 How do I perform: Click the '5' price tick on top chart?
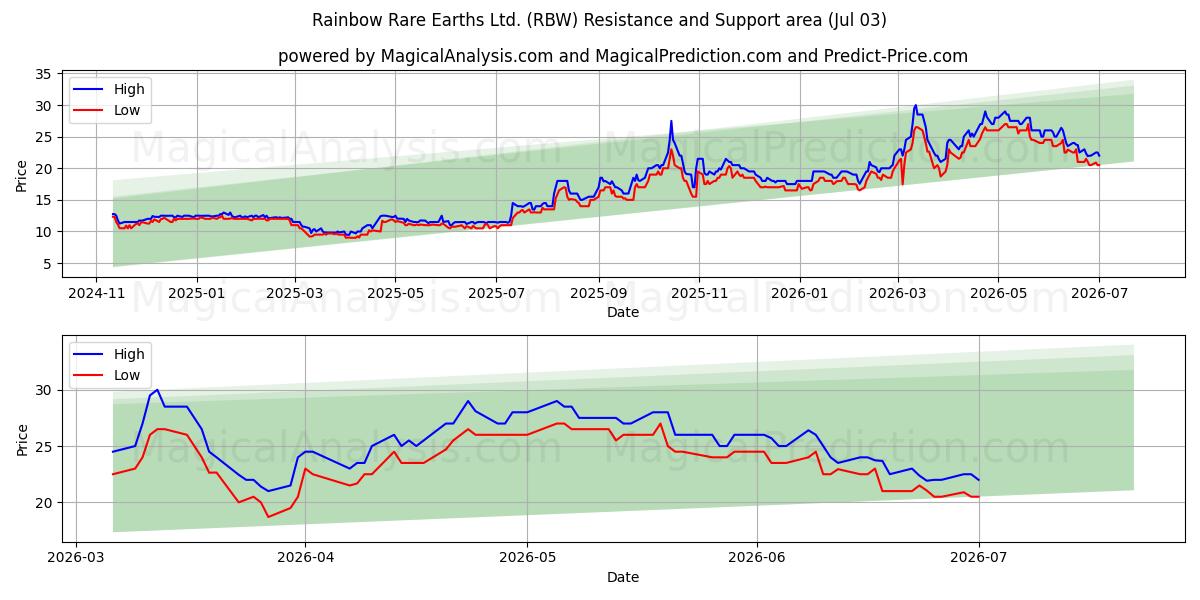(48, 264)
